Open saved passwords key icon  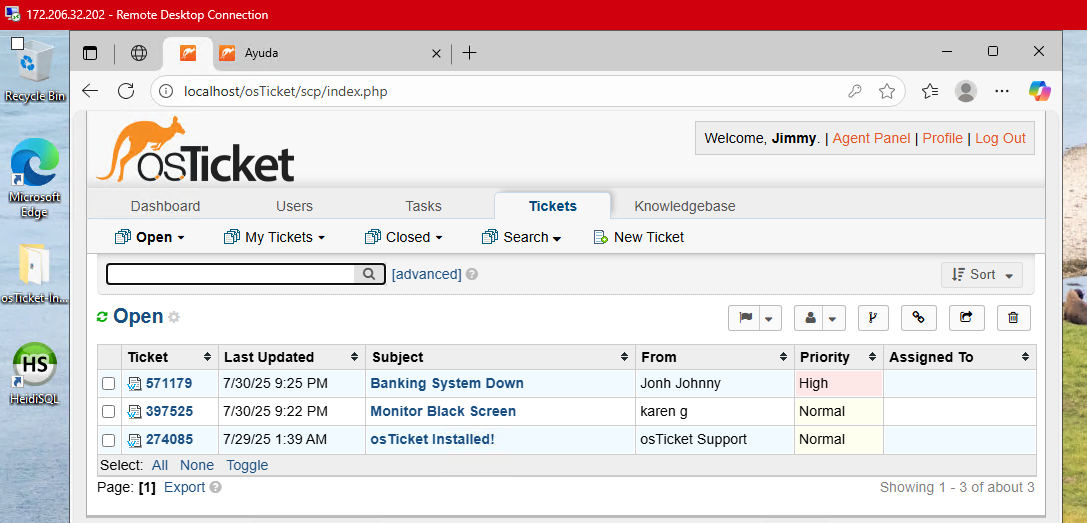(x=855, y=91)
